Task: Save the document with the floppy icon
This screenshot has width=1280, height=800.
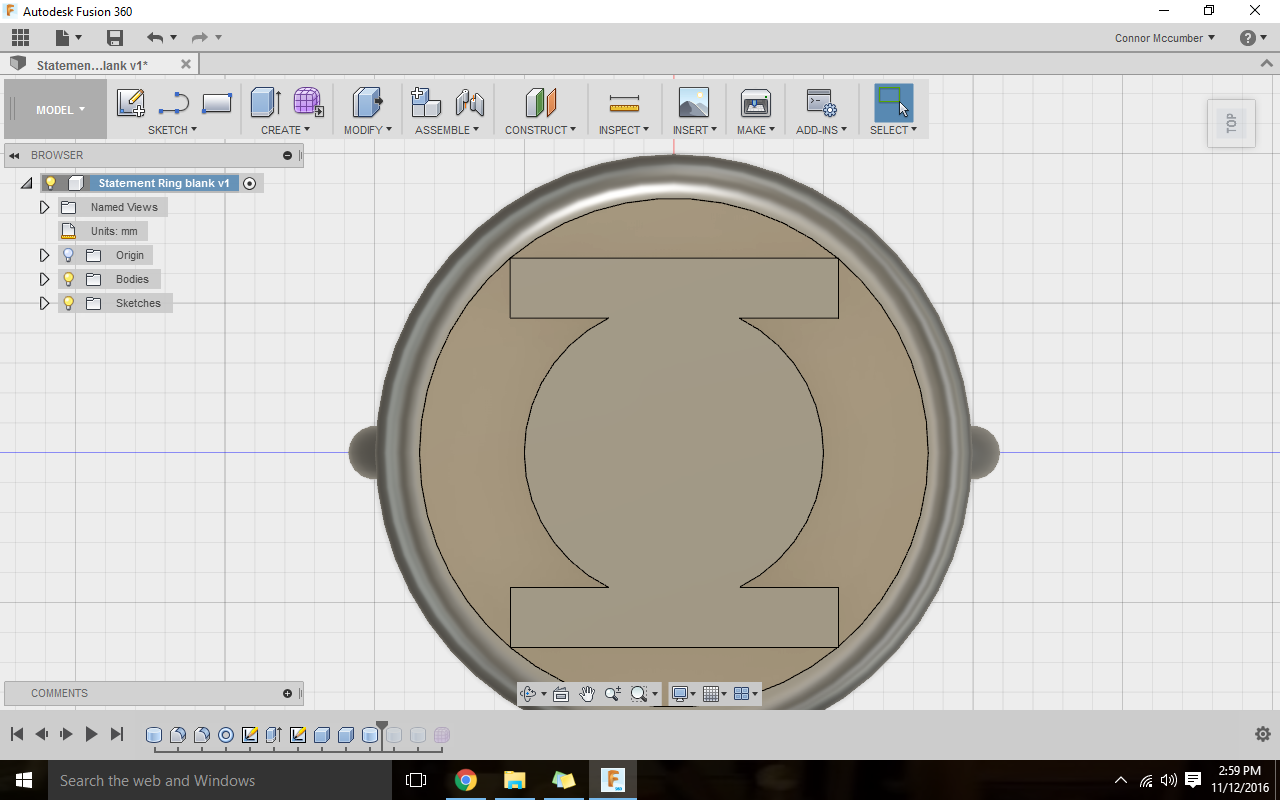Action: coord(115,38)
